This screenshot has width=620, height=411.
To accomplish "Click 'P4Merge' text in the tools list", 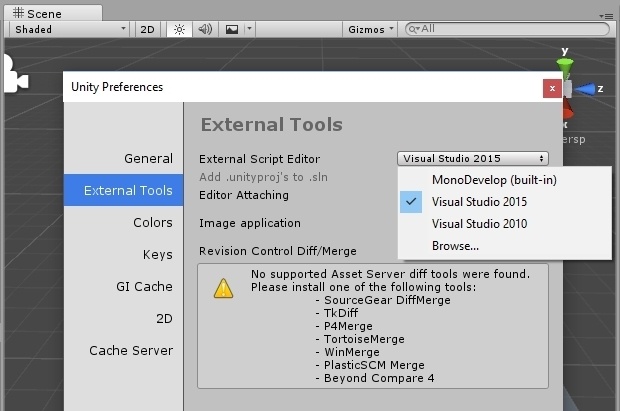I will 348,326.
